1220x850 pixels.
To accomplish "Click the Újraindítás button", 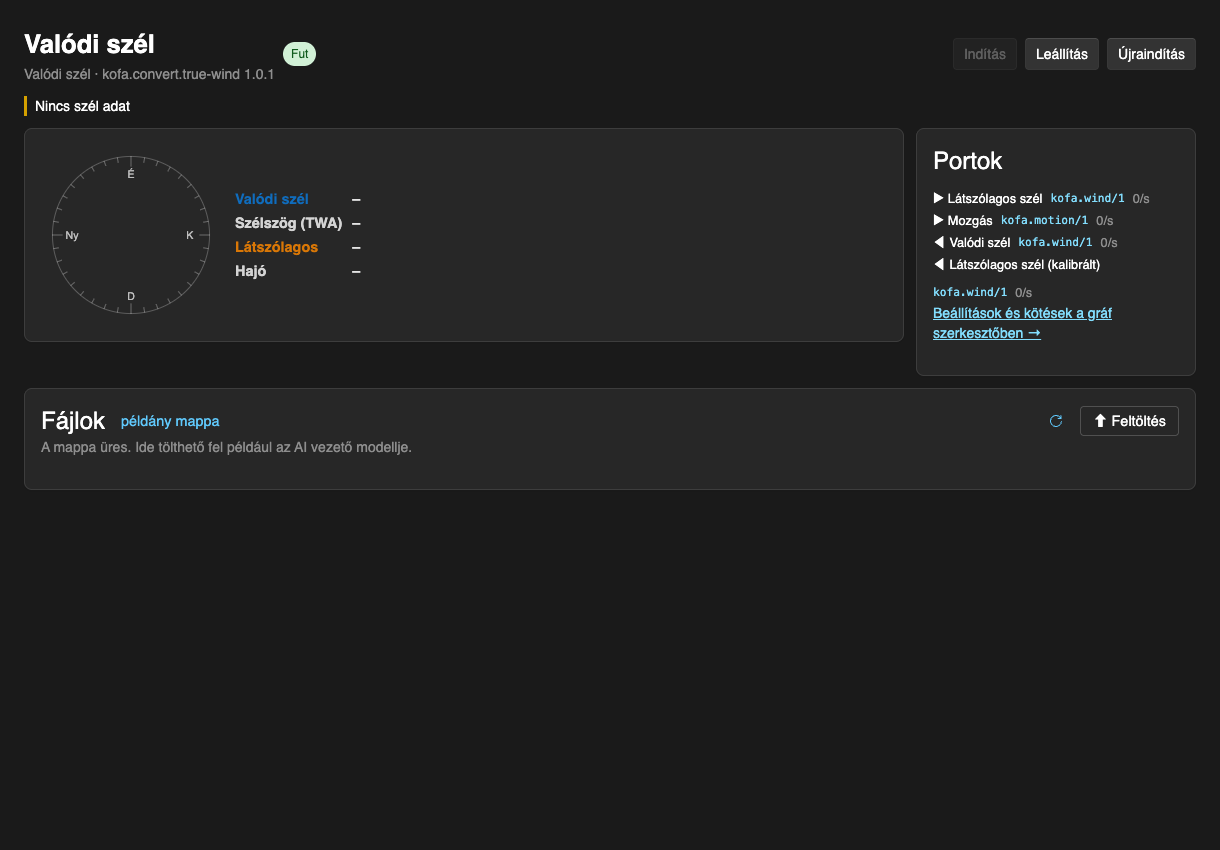I will pyautogui.click(x=1151, y=54).
